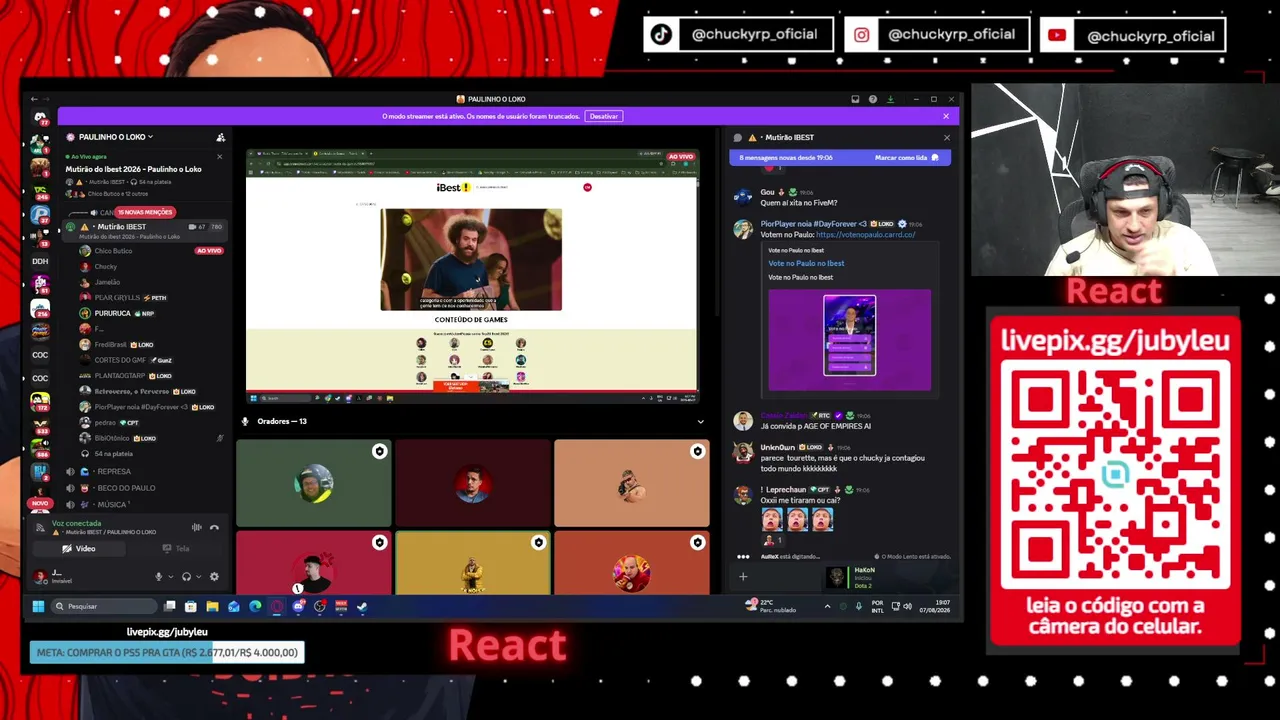
Task: Click the Discord update download icon
Action: (890, 99)
